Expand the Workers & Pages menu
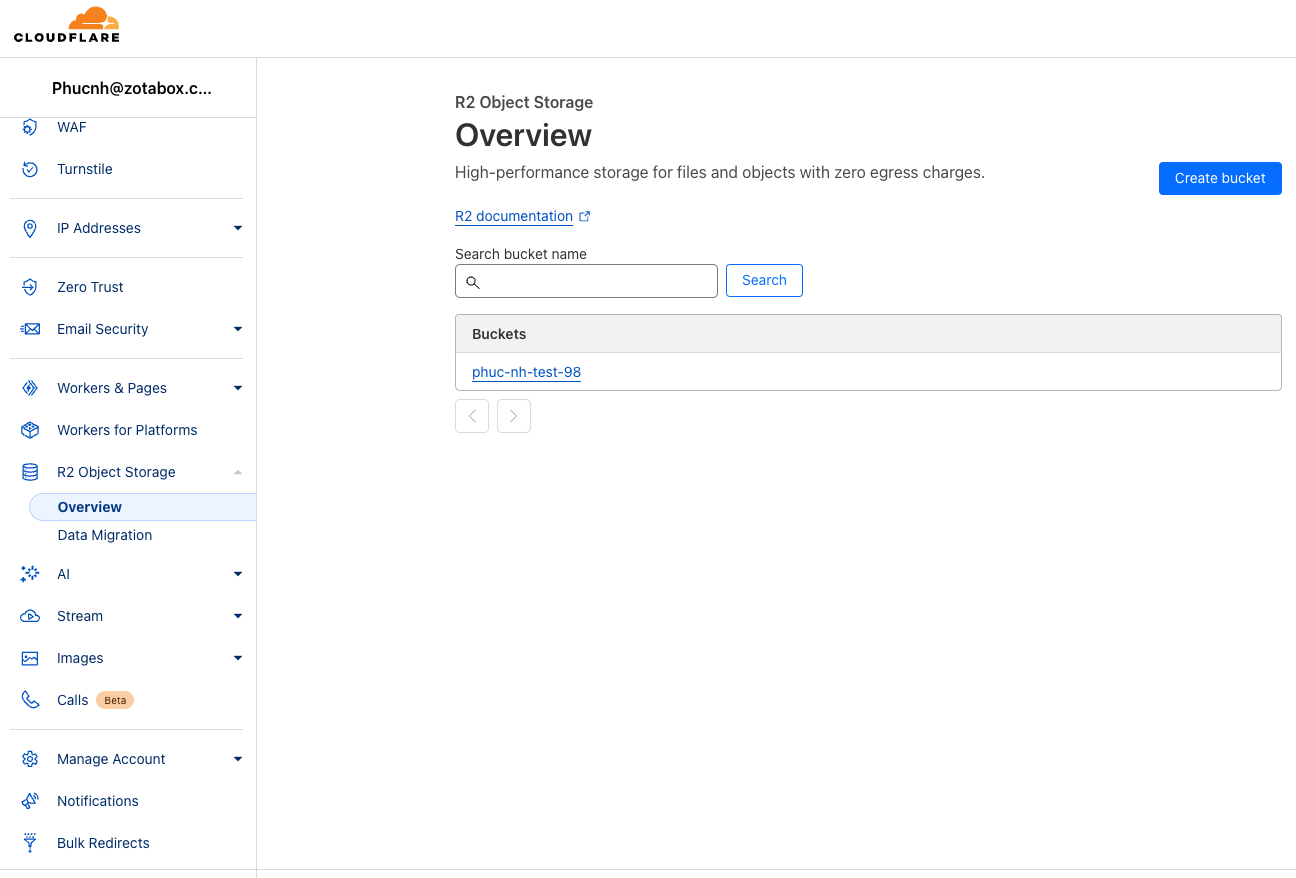The image size is (1296, 878). [x=238, y=388]
